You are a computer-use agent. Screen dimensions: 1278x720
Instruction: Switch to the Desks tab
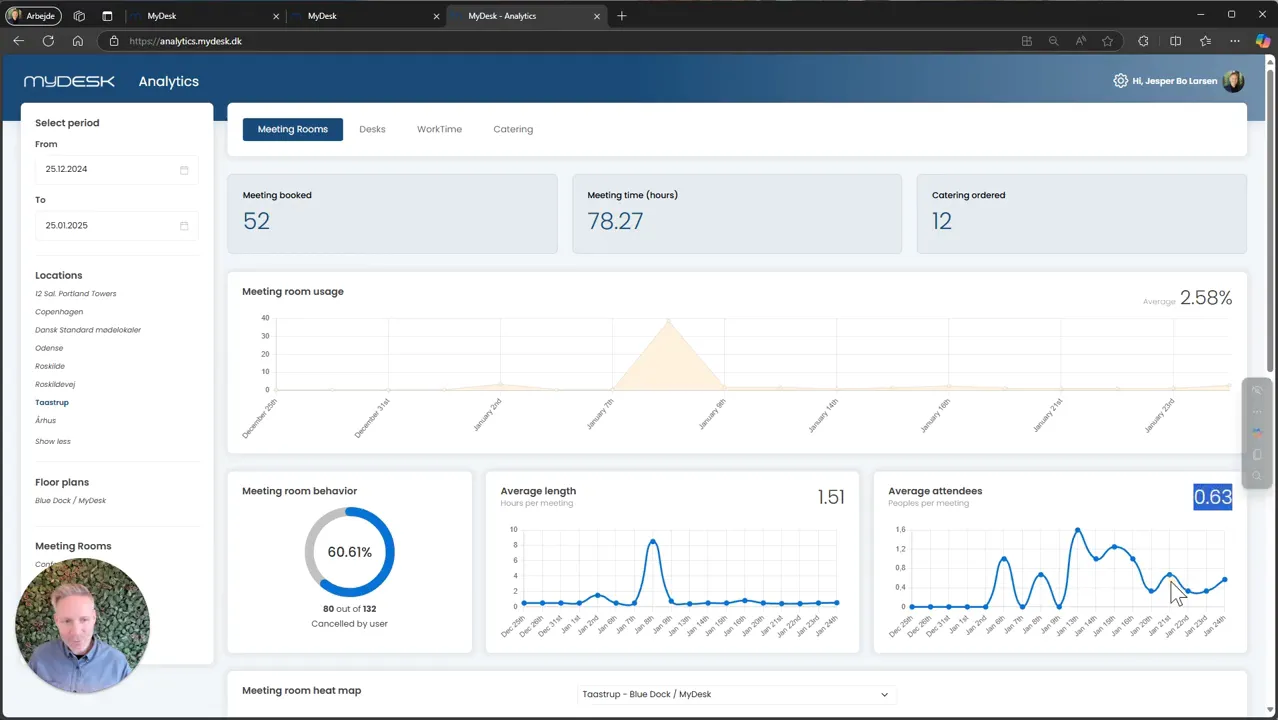click(372, 129)
